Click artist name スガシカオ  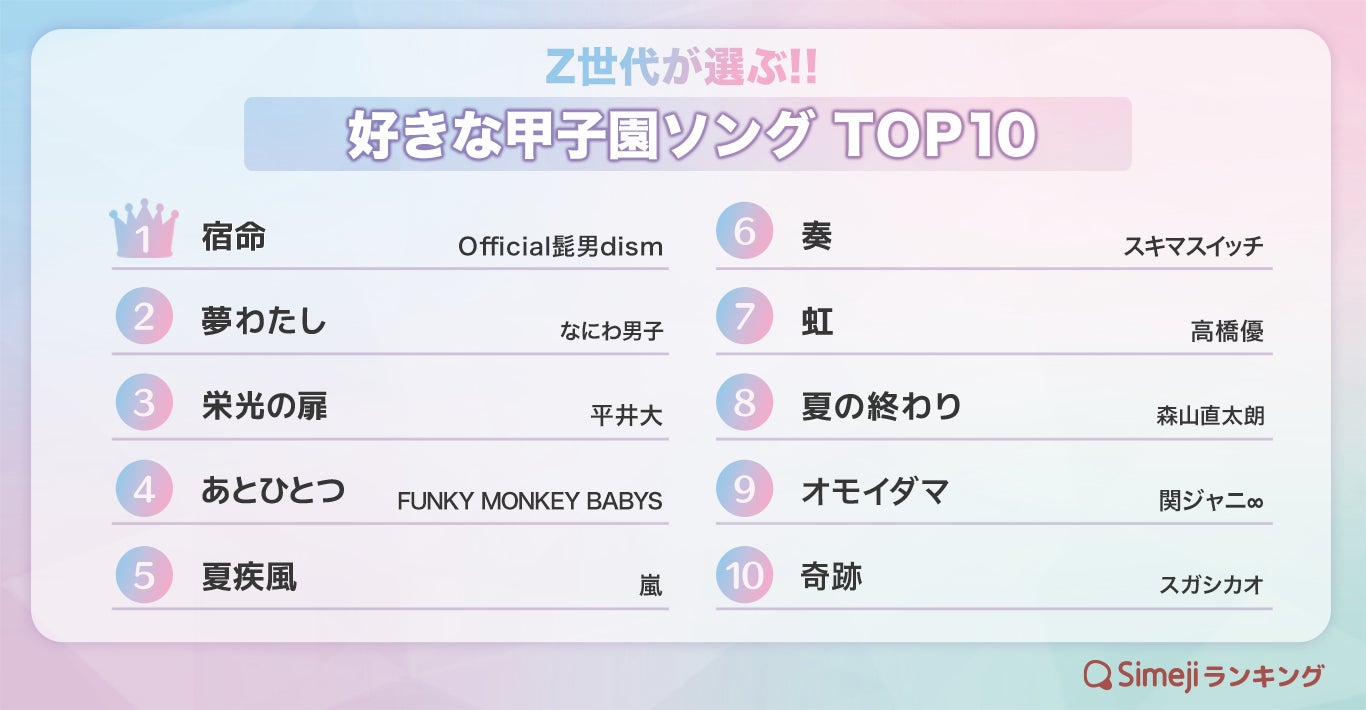1211,585
